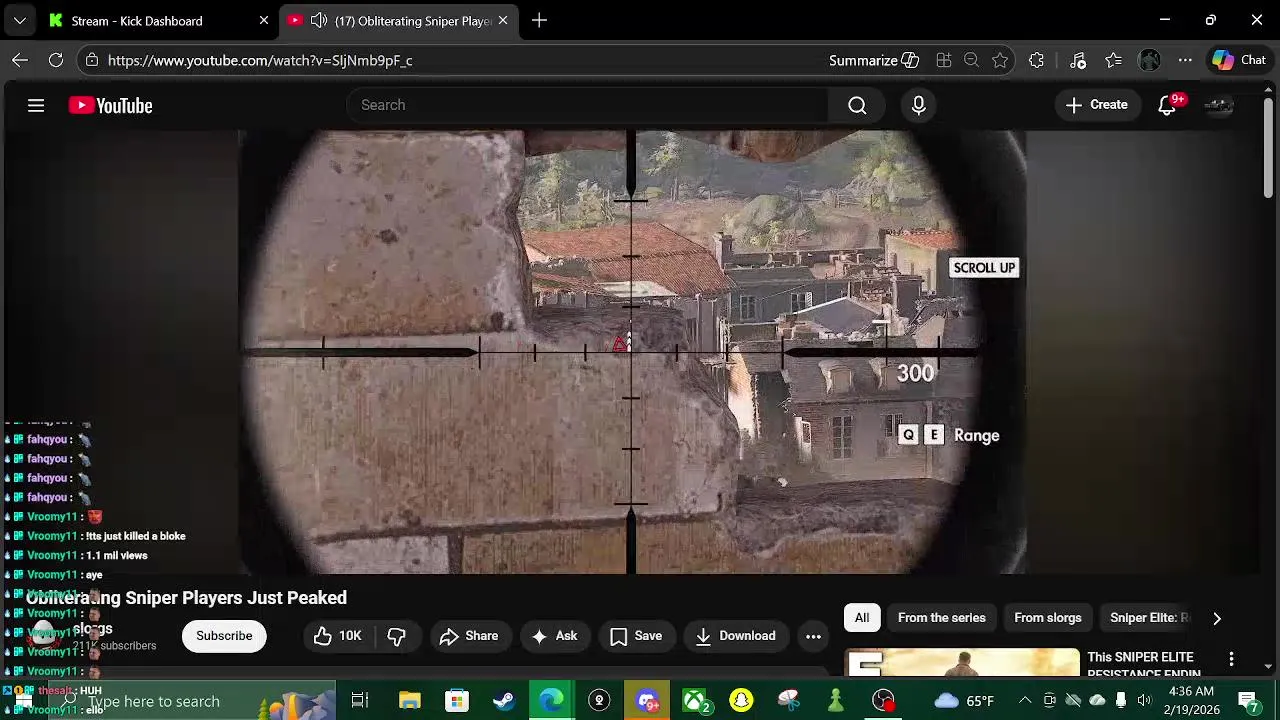Show hidden system tray icons chevron
This screenshot has height=720, width=1280.
click(1025, 701)
